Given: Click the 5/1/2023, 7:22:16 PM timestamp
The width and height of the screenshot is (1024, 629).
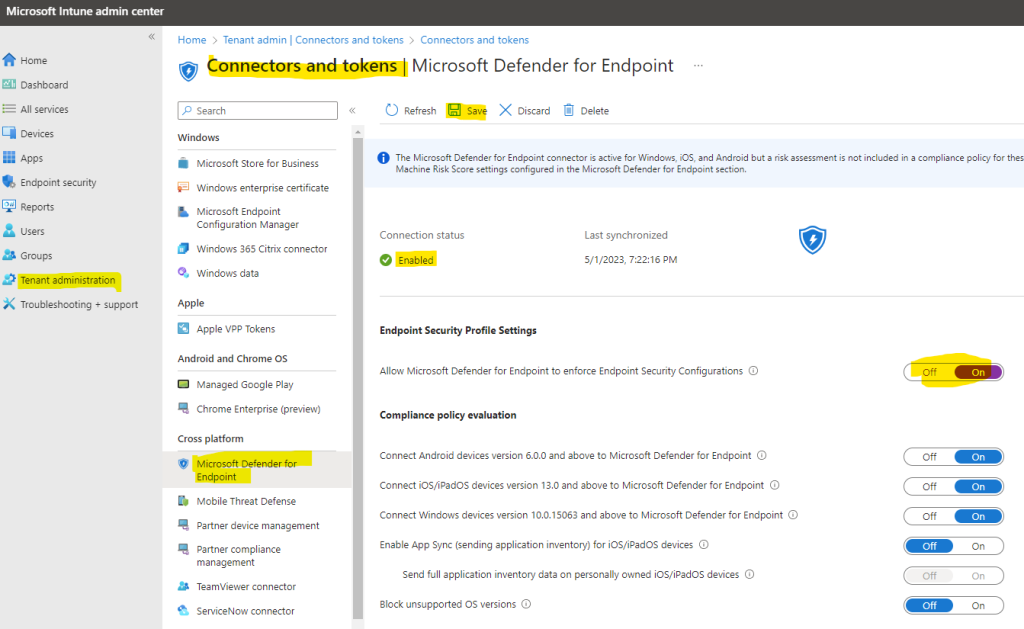Looking at the screenshot, I should 631,259.
